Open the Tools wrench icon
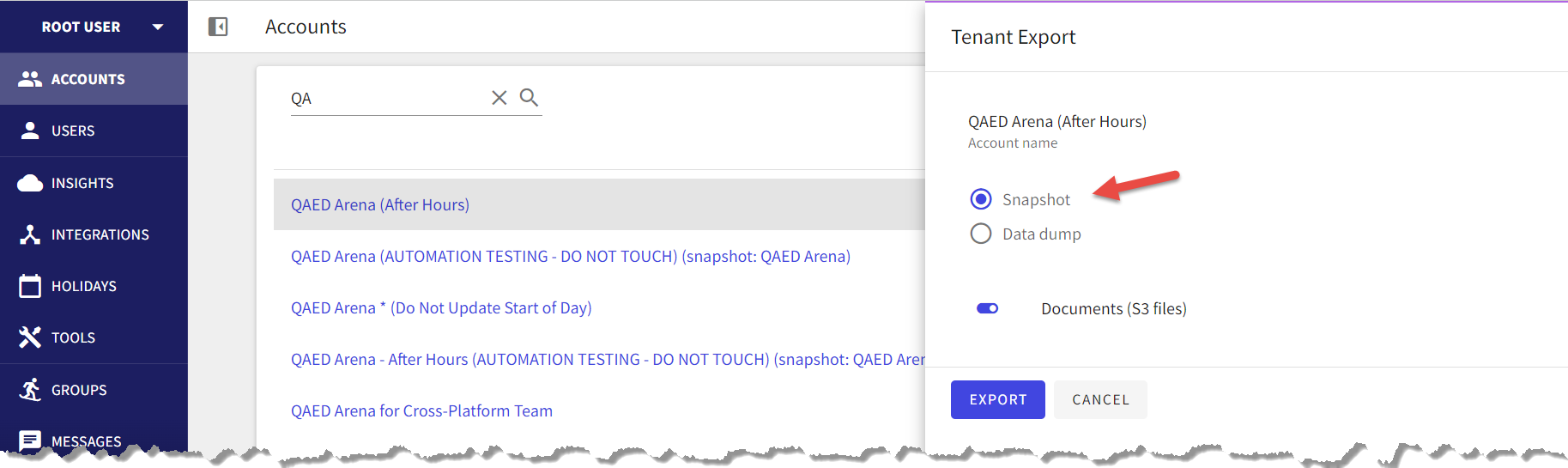This screenshot has height=468, width=1568. (30, 337)
